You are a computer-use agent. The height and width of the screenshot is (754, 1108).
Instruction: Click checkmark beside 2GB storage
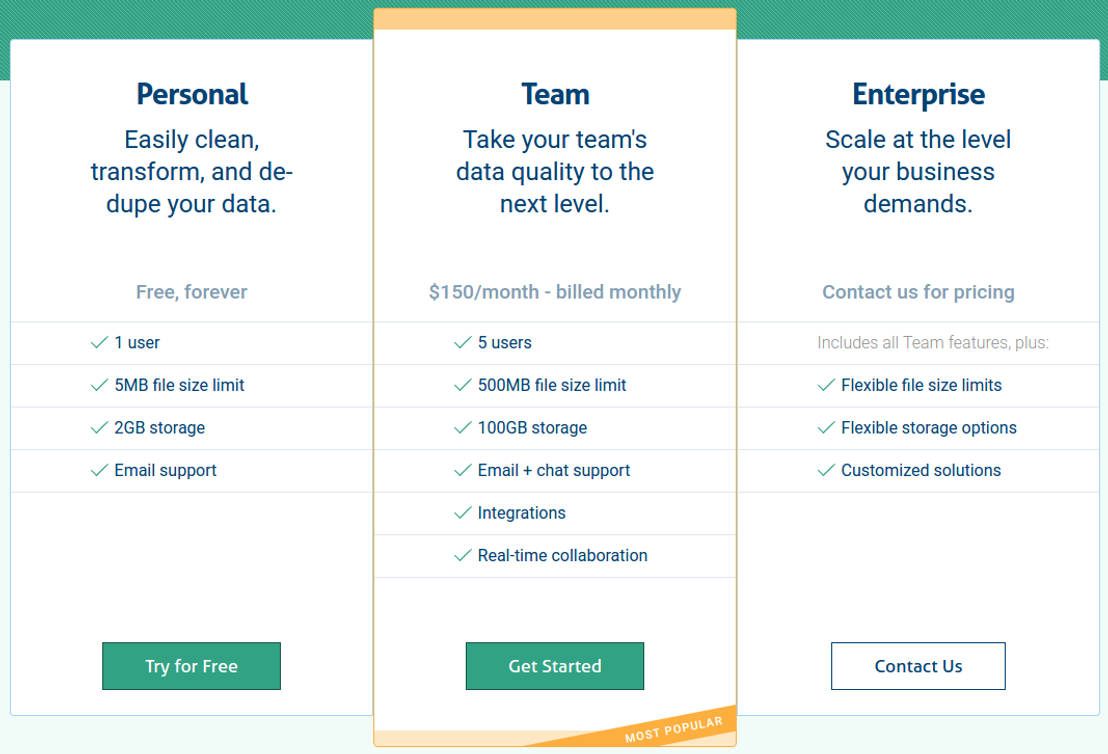pyautogui.click(x=99, y=428)
